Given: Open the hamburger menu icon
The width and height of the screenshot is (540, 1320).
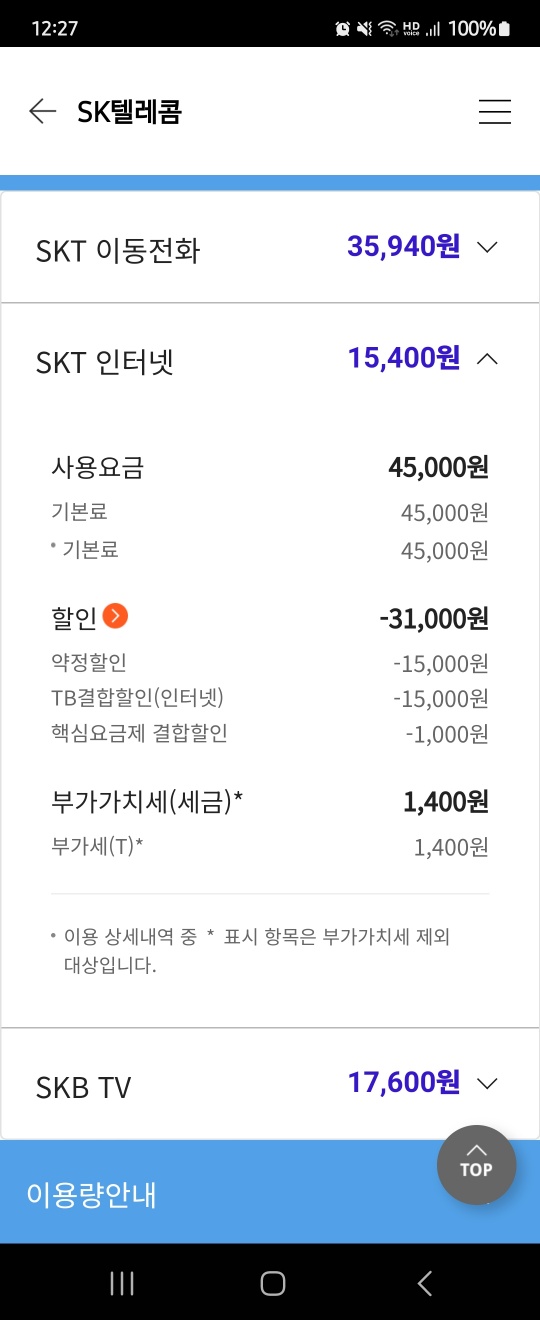Looking at the screenshot, I should click(495, 111).
